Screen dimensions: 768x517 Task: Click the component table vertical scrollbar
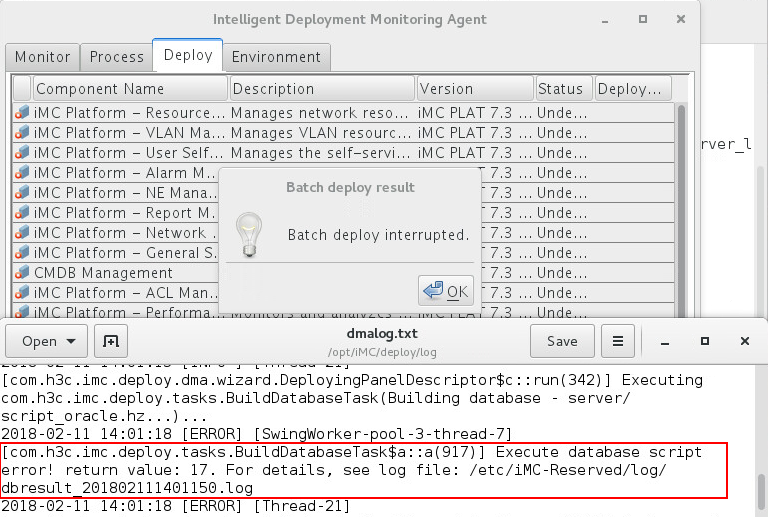pyautogui.click(x=681, y=211)
